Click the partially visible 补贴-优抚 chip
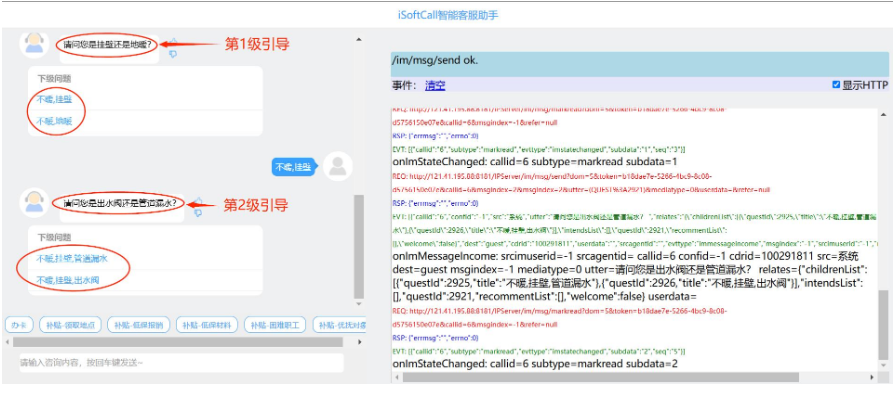The image size is (894, 393). point(340,325)
